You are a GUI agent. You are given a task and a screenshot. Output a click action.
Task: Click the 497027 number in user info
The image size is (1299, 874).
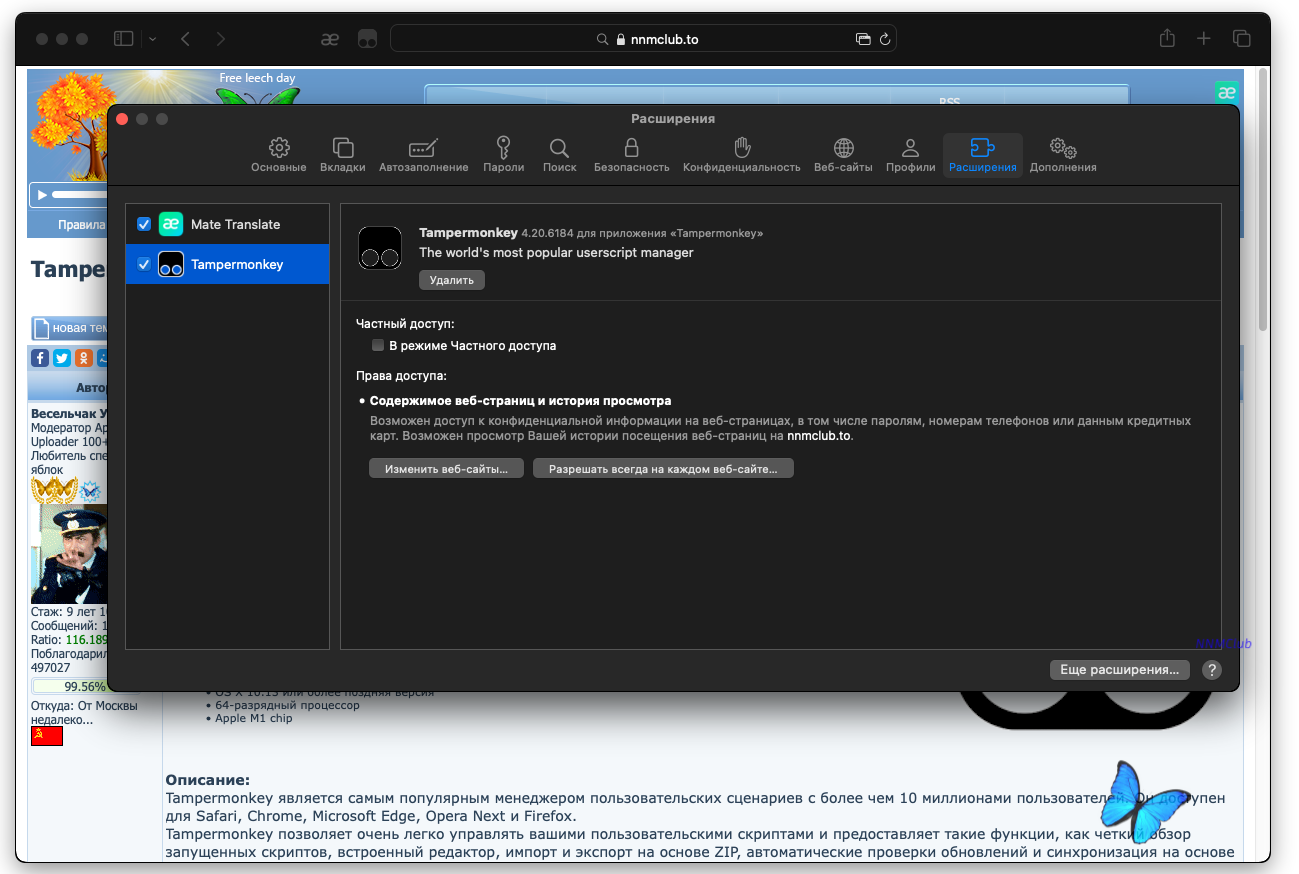(x=51, y=668)
